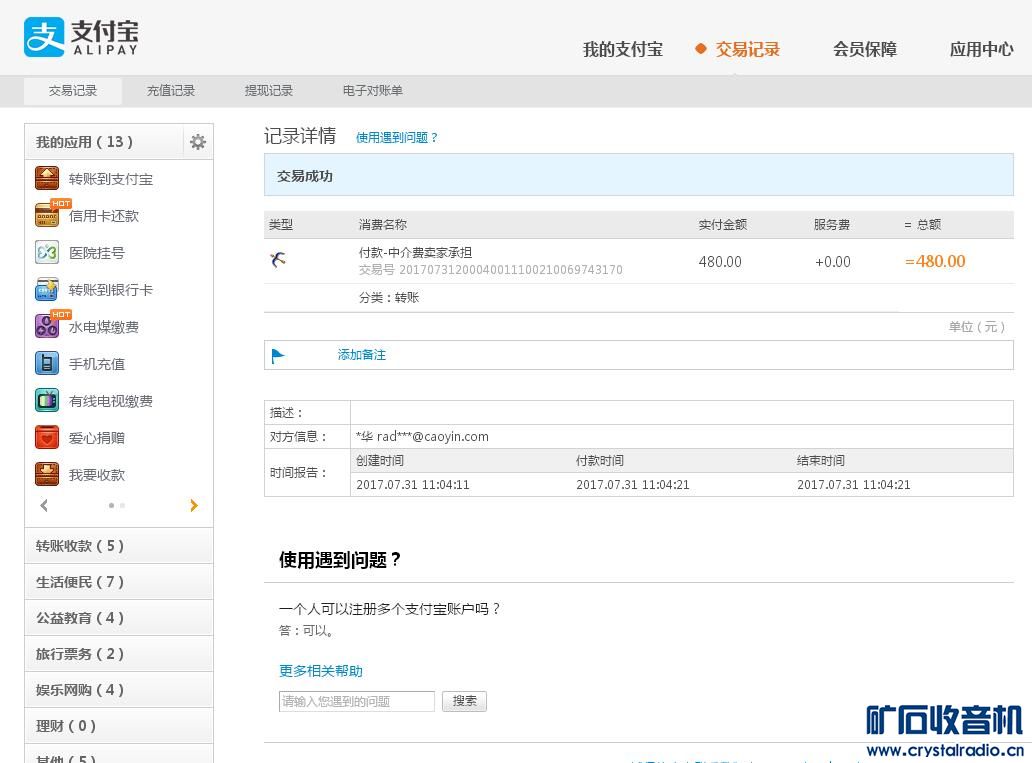Go to next page of apps with the orange arrow
Viewport: 1032px width, 763px height.
pyautogui.click(x=194, y=506)
